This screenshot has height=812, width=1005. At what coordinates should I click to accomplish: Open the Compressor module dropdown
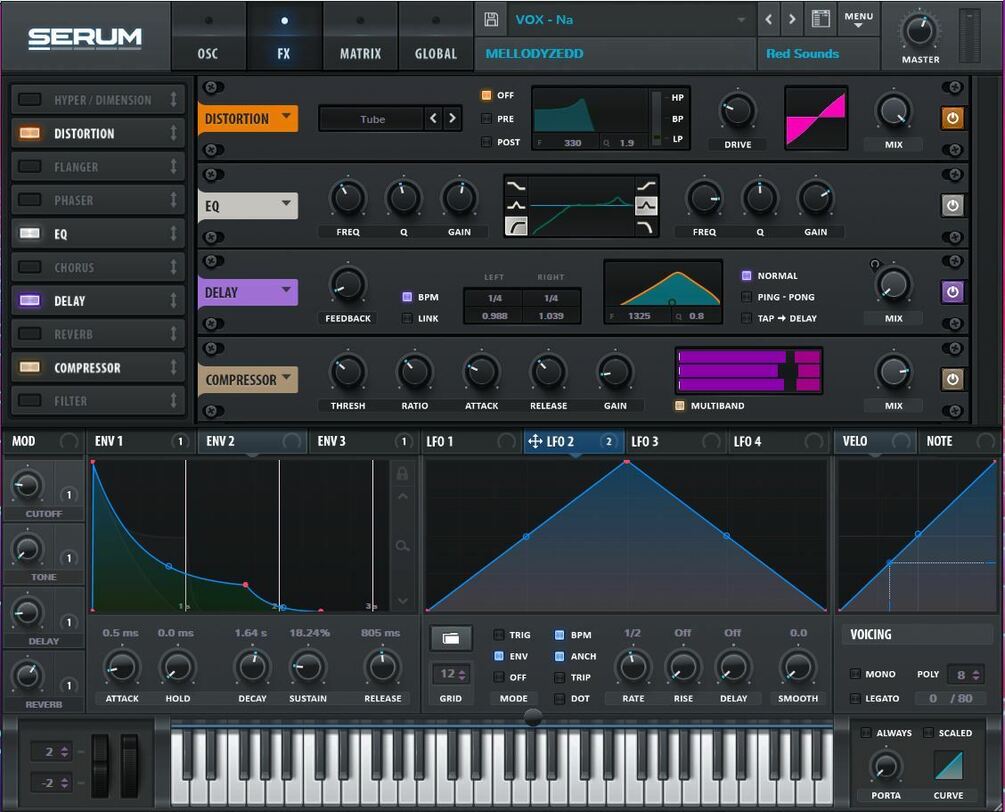click(x=287, y=377)
